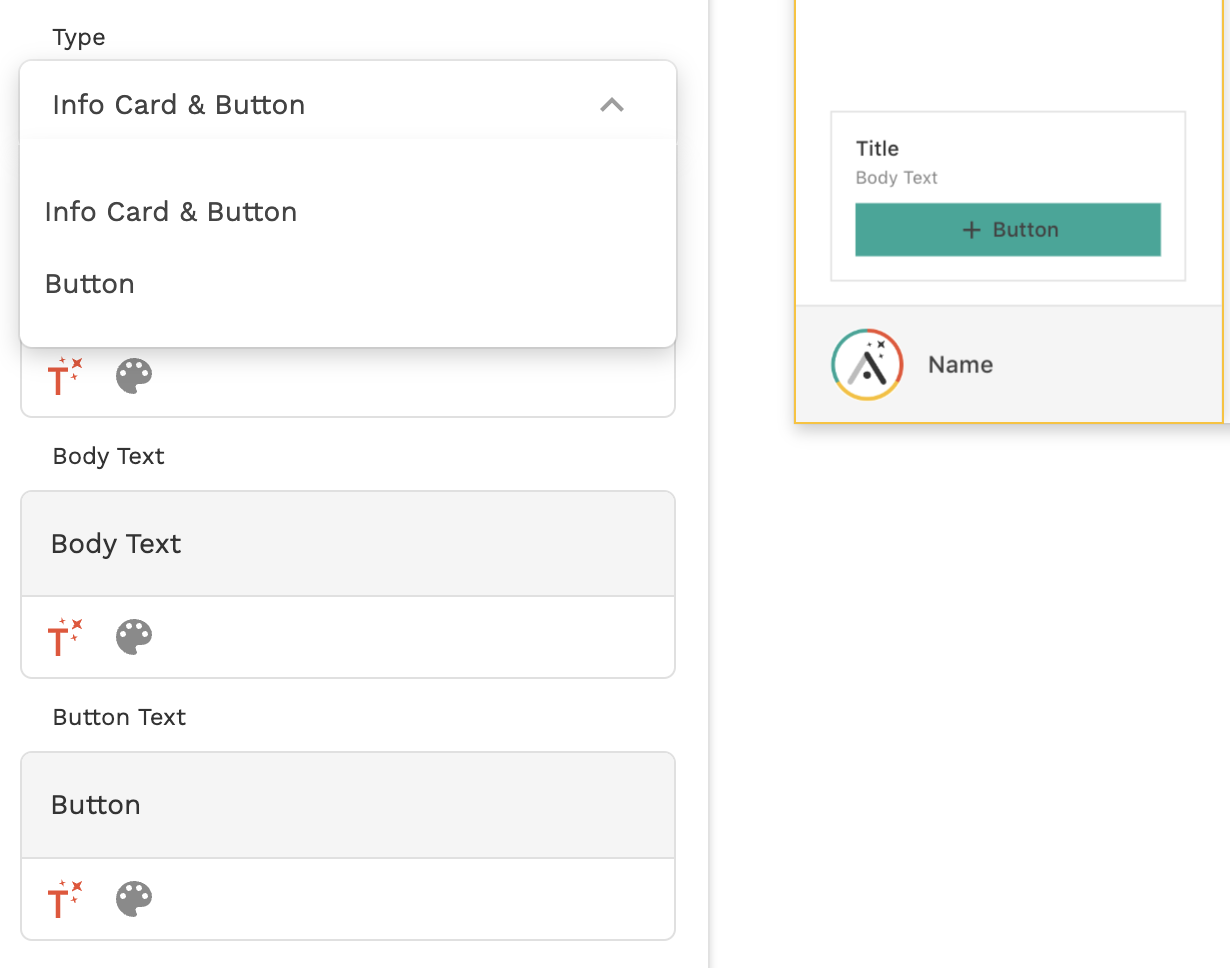Image resolution: width=1230 pixels, height=968 pixels.
Task: Open color palette under Button Text field
Action: (134, 899)
